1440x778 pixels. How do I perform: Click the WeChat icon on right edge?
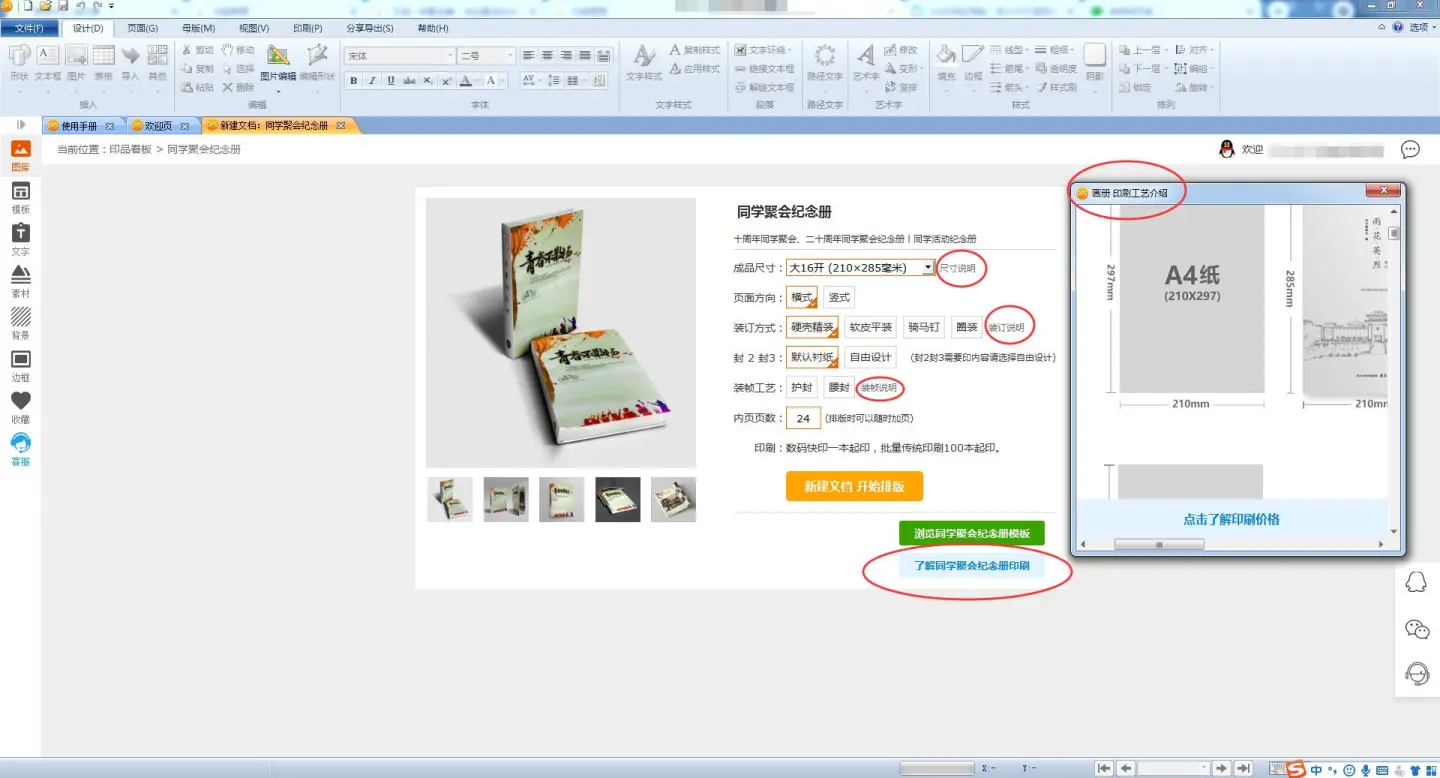[1417, 629]
